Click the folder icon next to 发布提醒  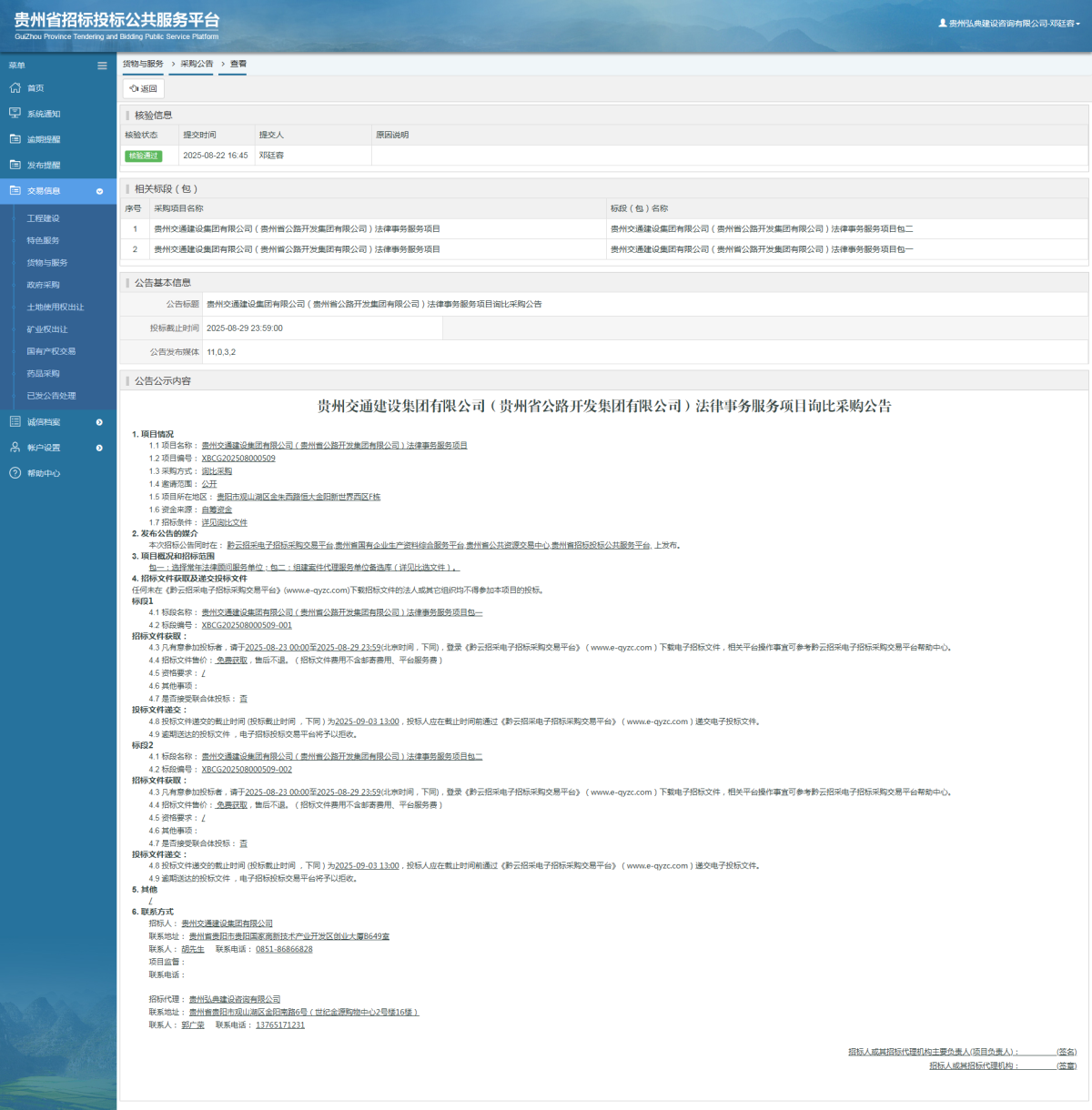tap(15, 165)
